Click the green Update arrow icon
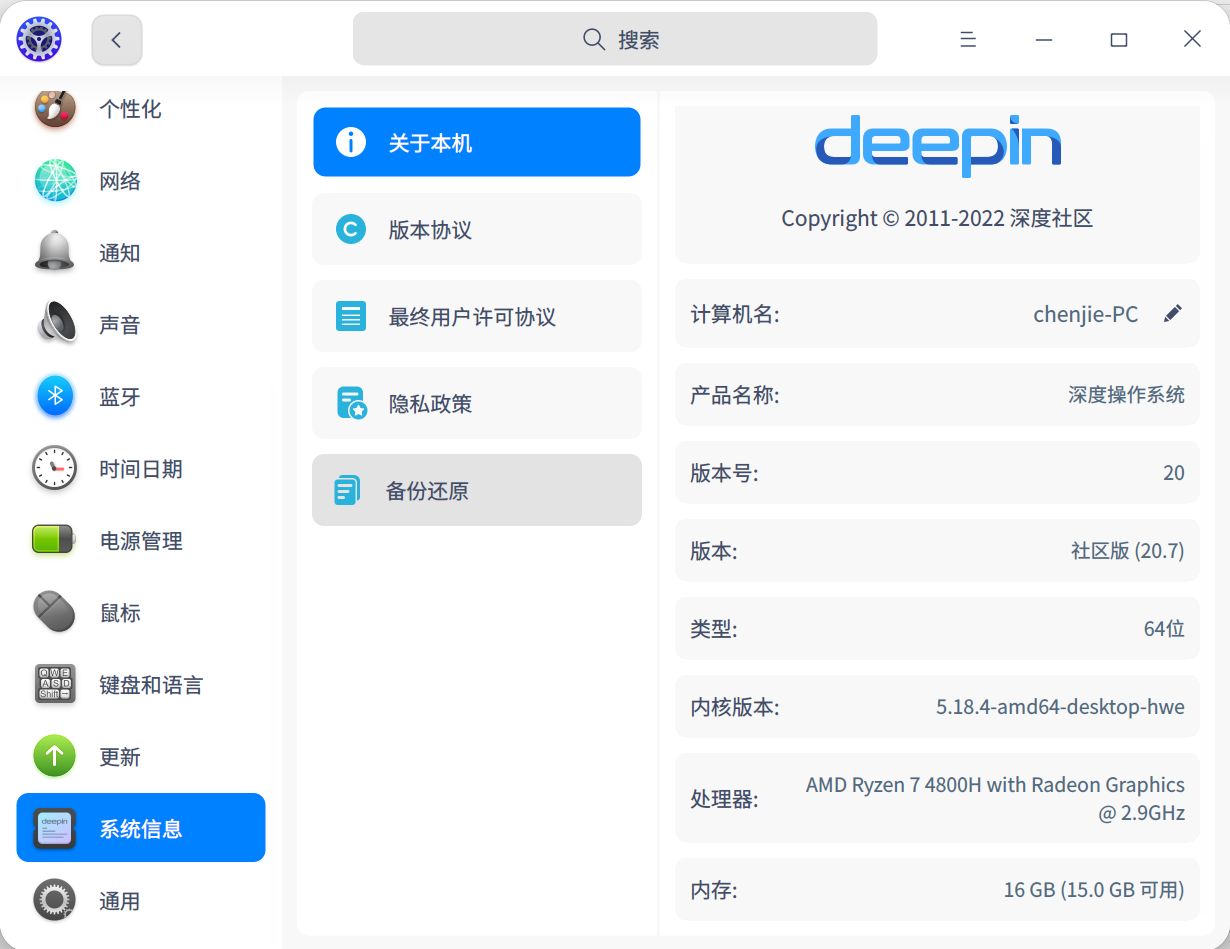Screen dimensions: 1230x949 55,757
